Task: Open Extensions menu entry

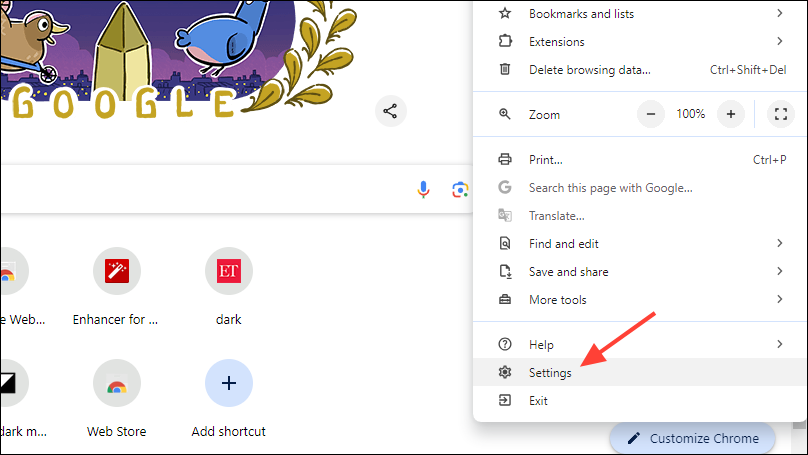Action: [x=639, y=41]
